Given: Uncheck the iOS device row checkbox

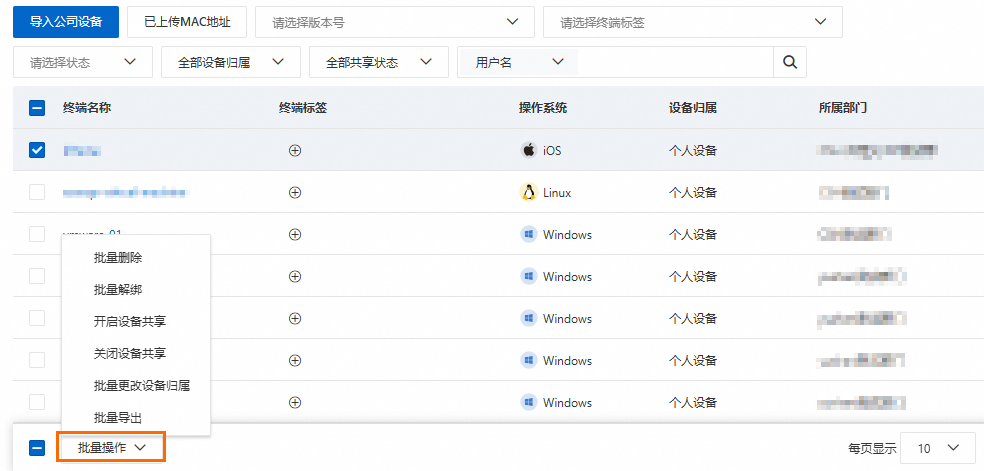Looking at the screenshot, I should tap(37, 151).
